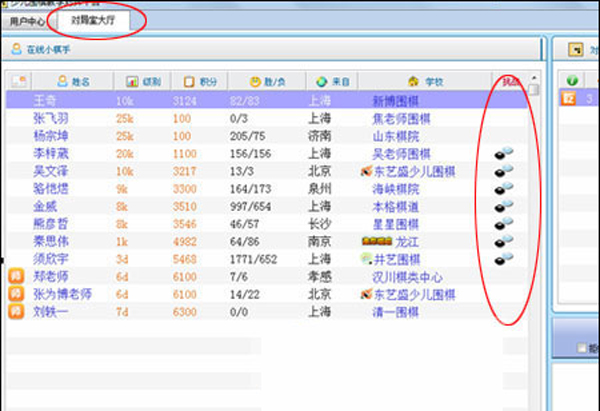This screenshot has width=600, height=411.
Task: Sort players by the 姓名 column header
Action: pos(73,82)
